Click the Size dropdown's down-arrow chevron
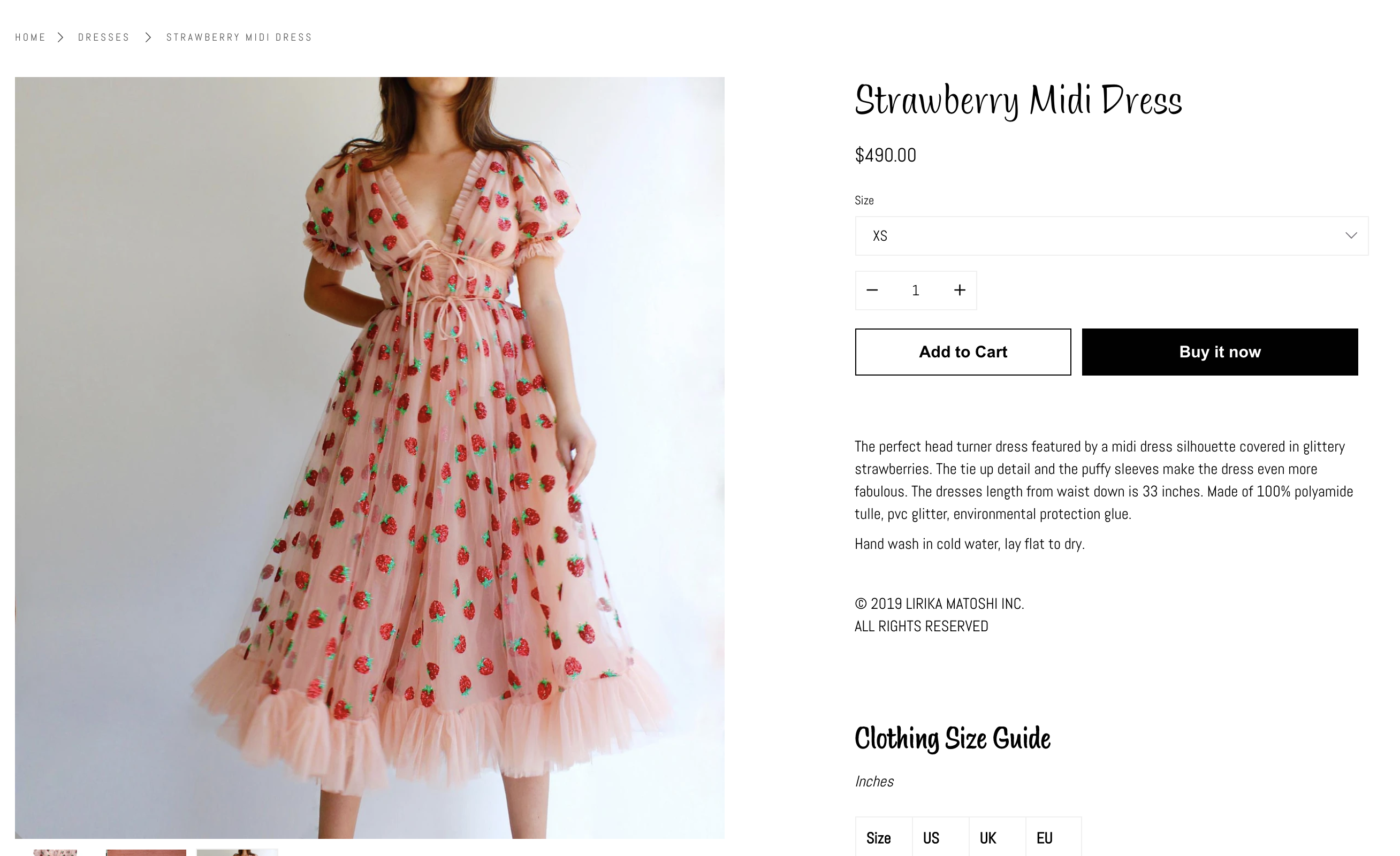1400x856 pixels. coord(1351,236)
